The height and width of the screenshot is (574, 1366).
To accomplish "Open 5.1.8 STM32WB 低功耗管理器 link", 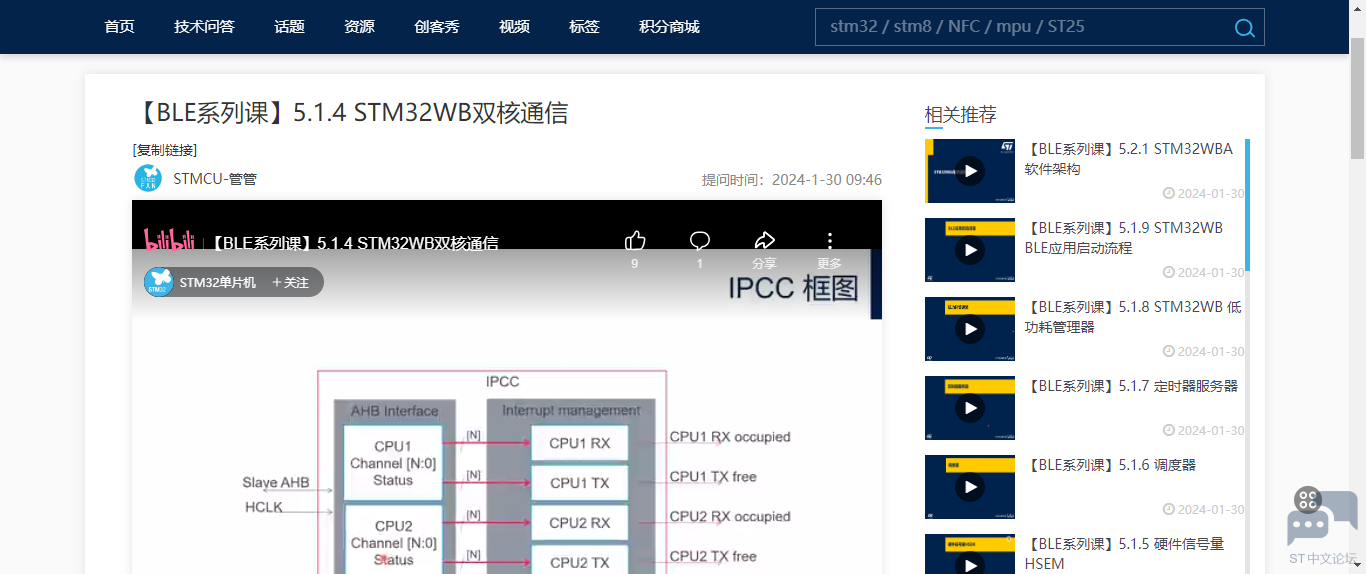I will 1133,317.
